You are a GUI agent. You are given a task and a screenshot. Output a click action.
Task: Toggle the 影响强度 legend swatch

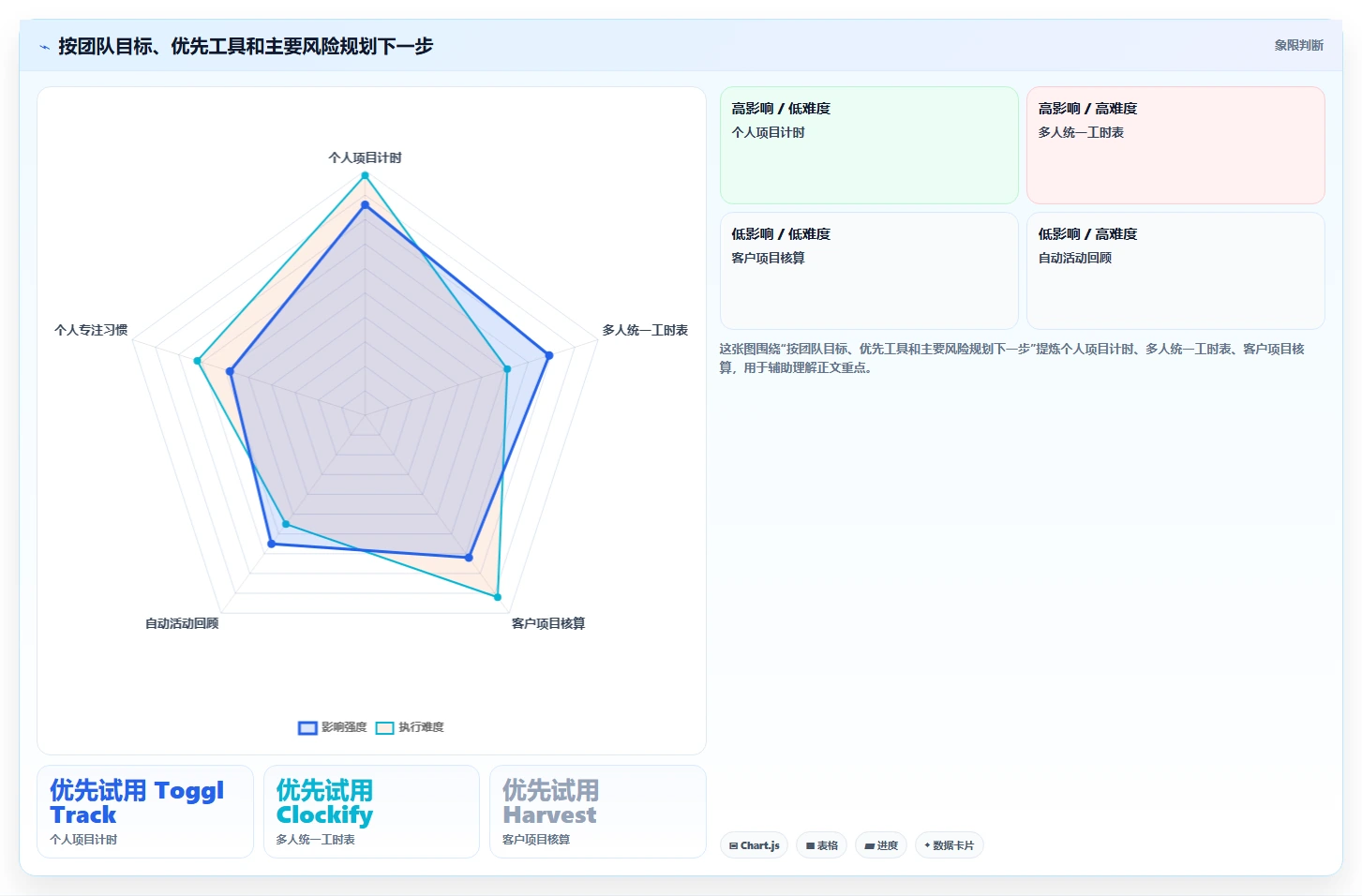coord(307,728)
